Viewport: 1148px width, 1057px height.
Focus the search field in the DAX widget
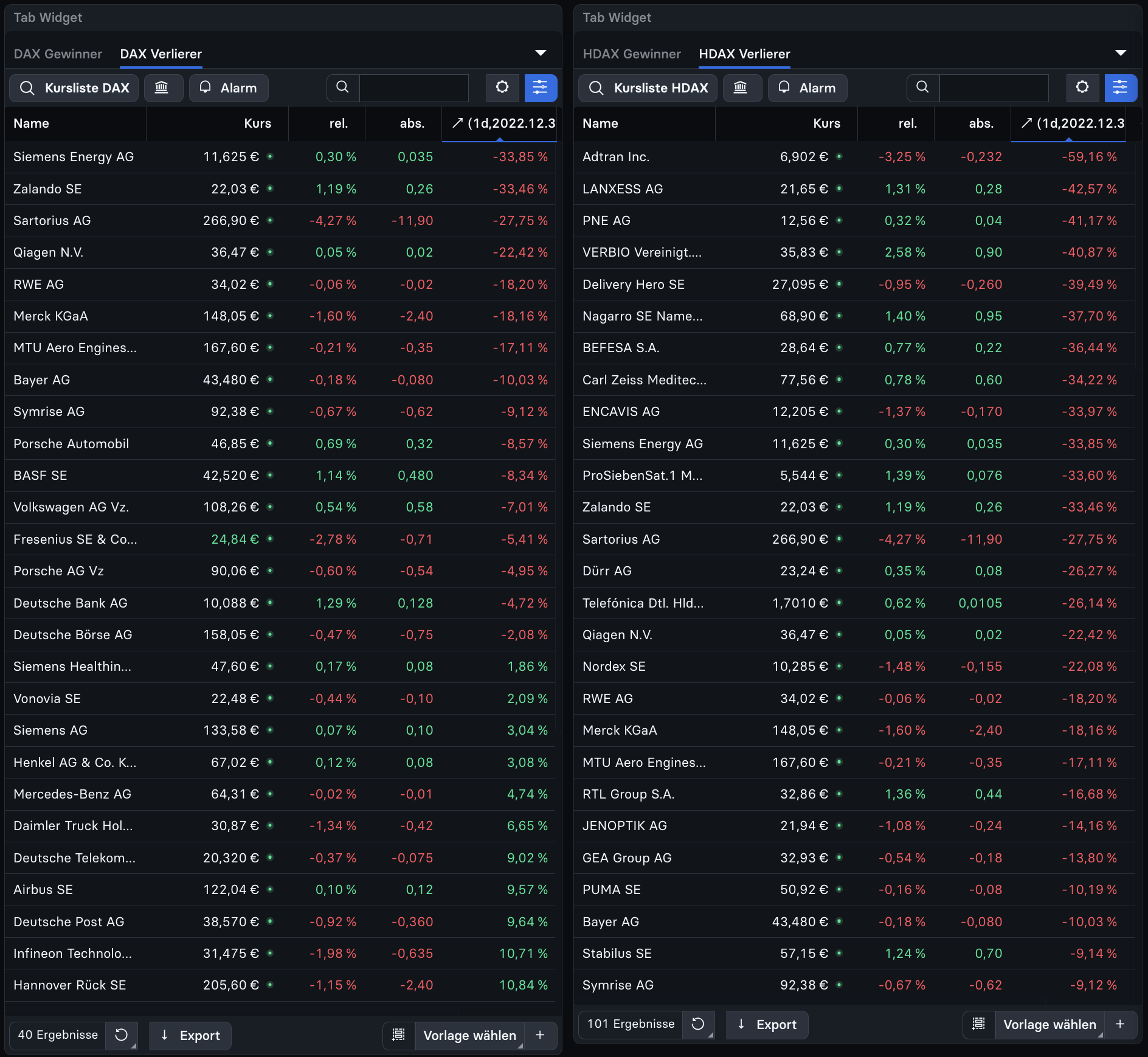pos(413,88)
